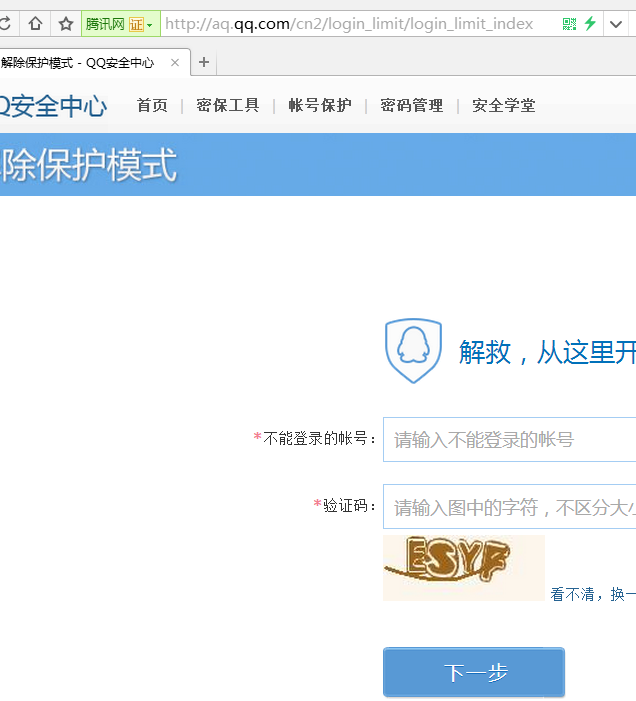Viewport: 636px width, 701px height.
Task: Click the green lightning speed-mode icon
Action: [x=590, y=23]
